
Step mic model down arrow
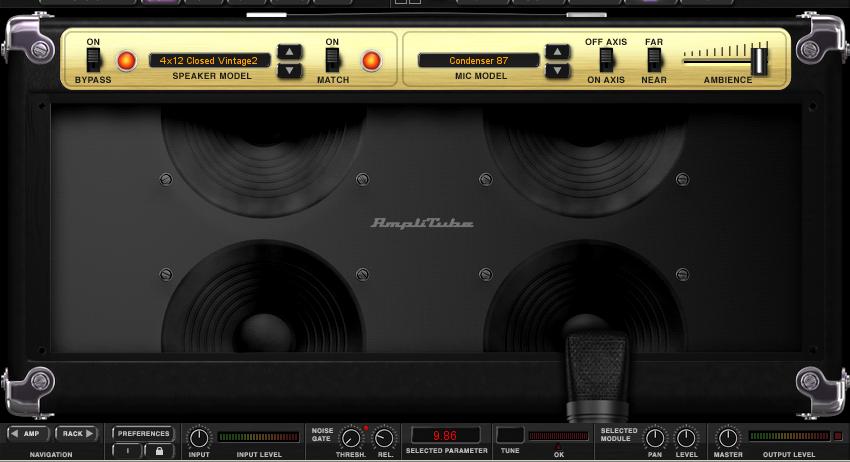pyautogui.click(x=557, y=70)
